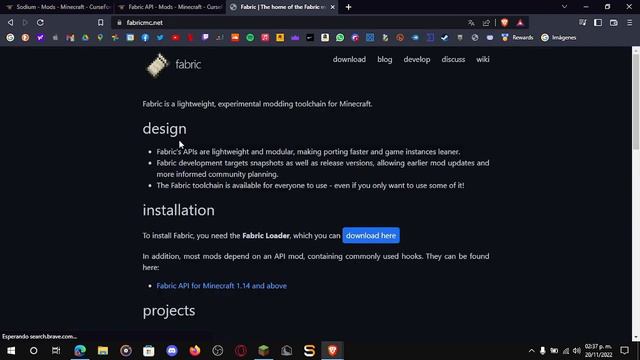Open the Windows Start menu

pyautogui.click(x=11, y=351)
